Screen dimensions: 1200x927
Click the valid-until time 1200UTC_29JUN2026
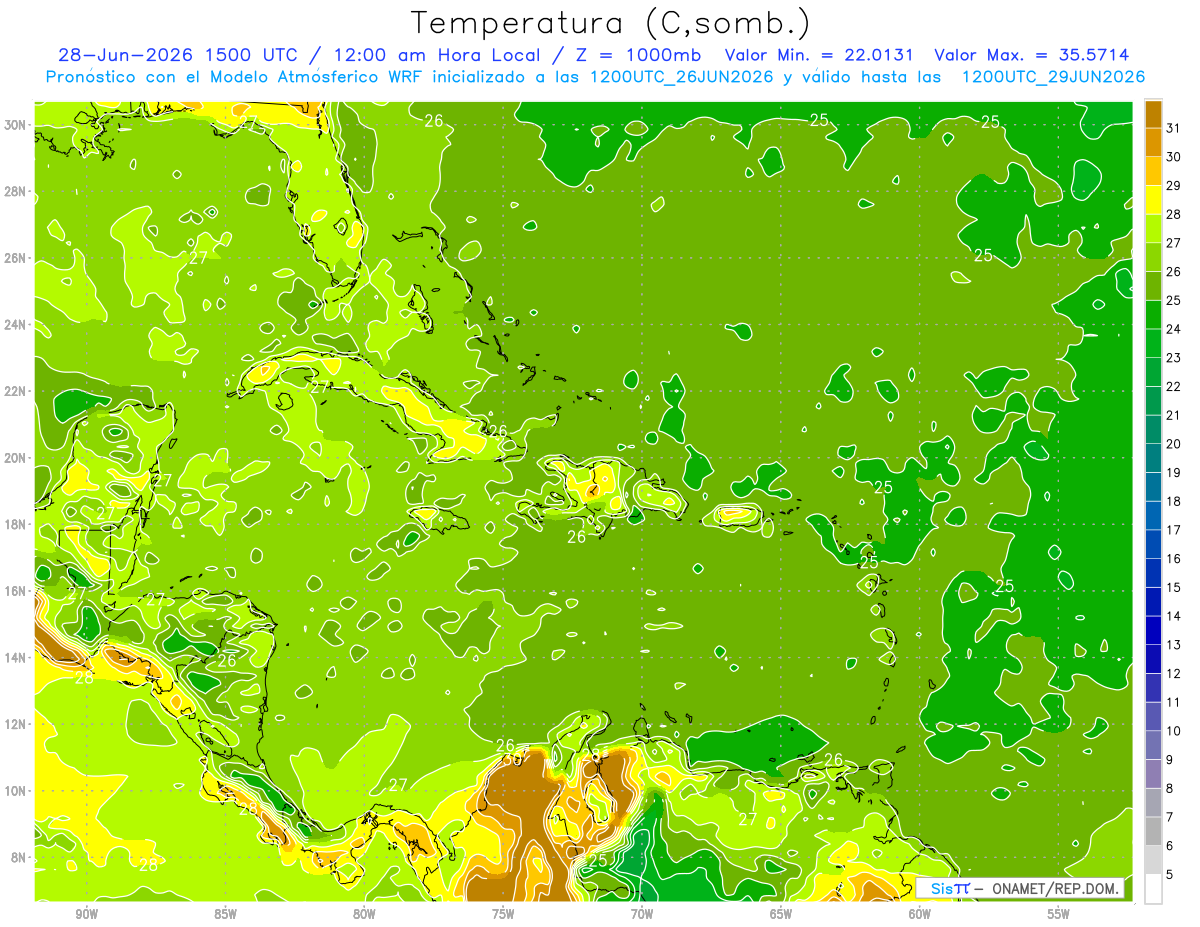pyautogui.click(x=1053, y=77)
